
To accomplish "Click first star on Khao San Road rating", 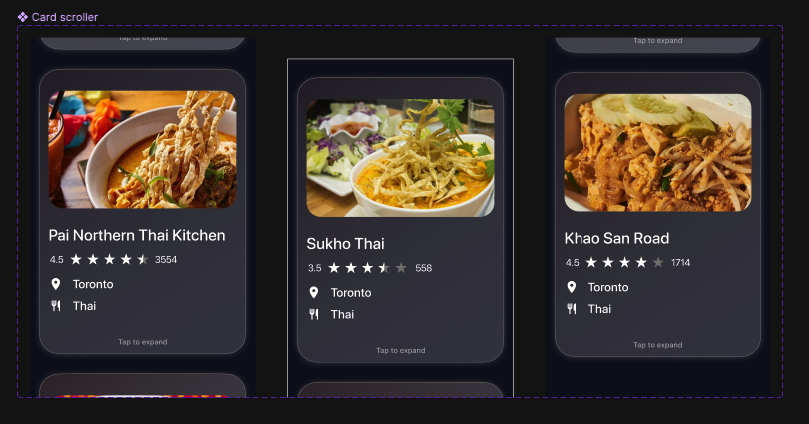I will (x=591, y=263).
